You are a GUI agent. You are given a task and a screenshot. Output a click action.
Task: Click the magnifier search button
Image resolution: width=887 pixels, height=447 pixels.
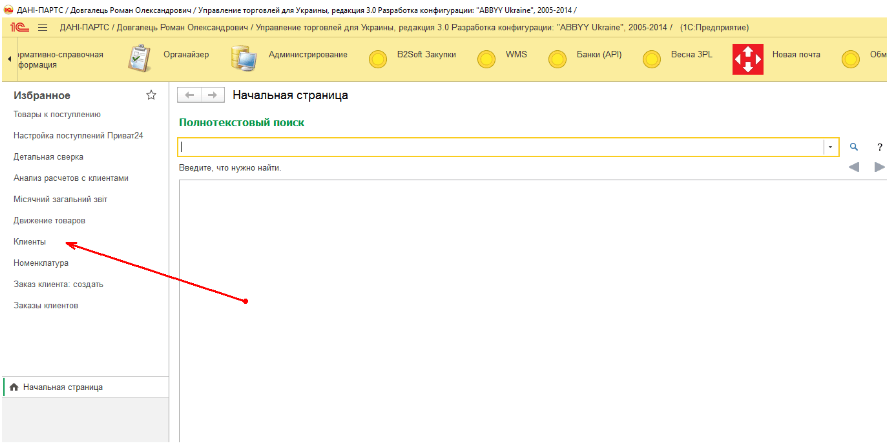click(x=854, y=147)
